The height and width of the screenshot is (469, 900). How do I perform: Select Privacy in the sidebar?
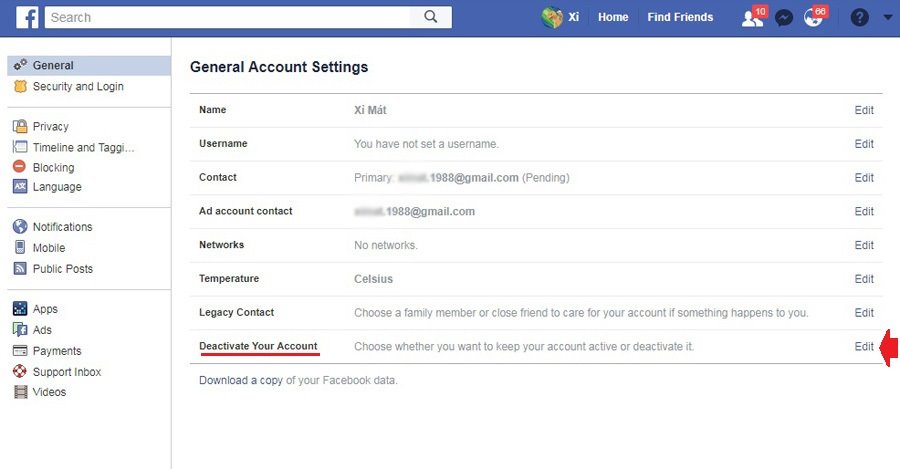tap(51, 126)
